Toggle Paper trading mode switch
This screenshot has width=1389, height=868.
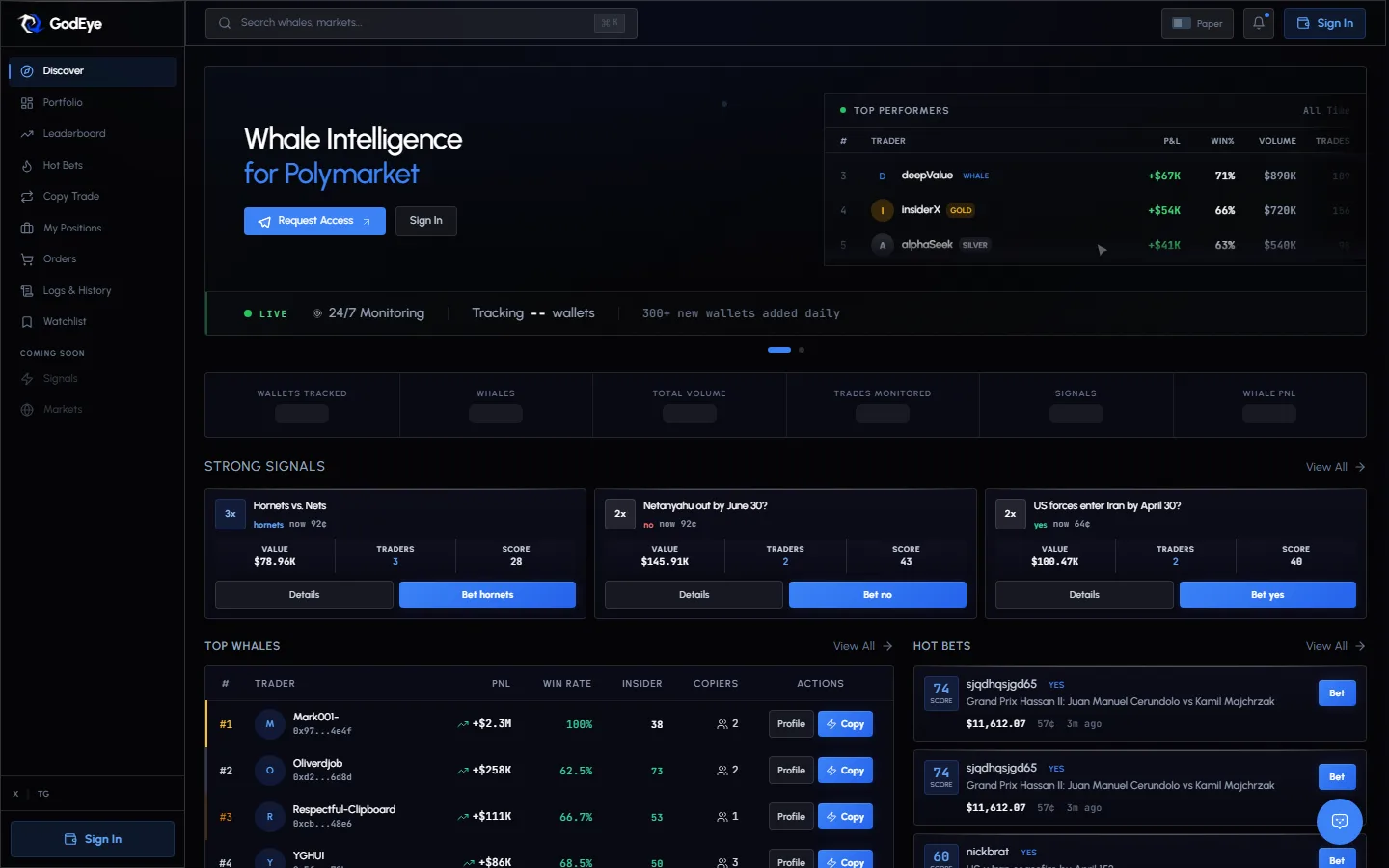(1182, 23)
